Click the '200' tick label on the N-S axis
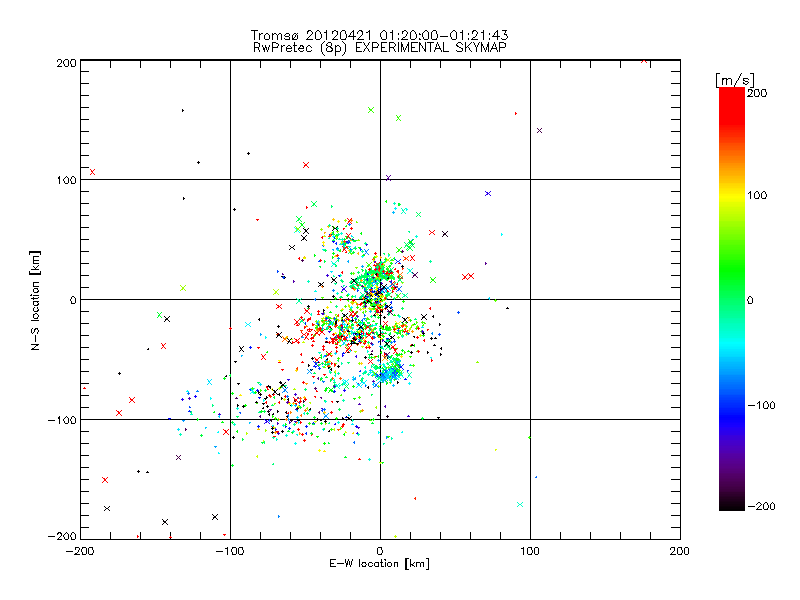The height and width of the screenshot is (600, 800). point(66,63)
